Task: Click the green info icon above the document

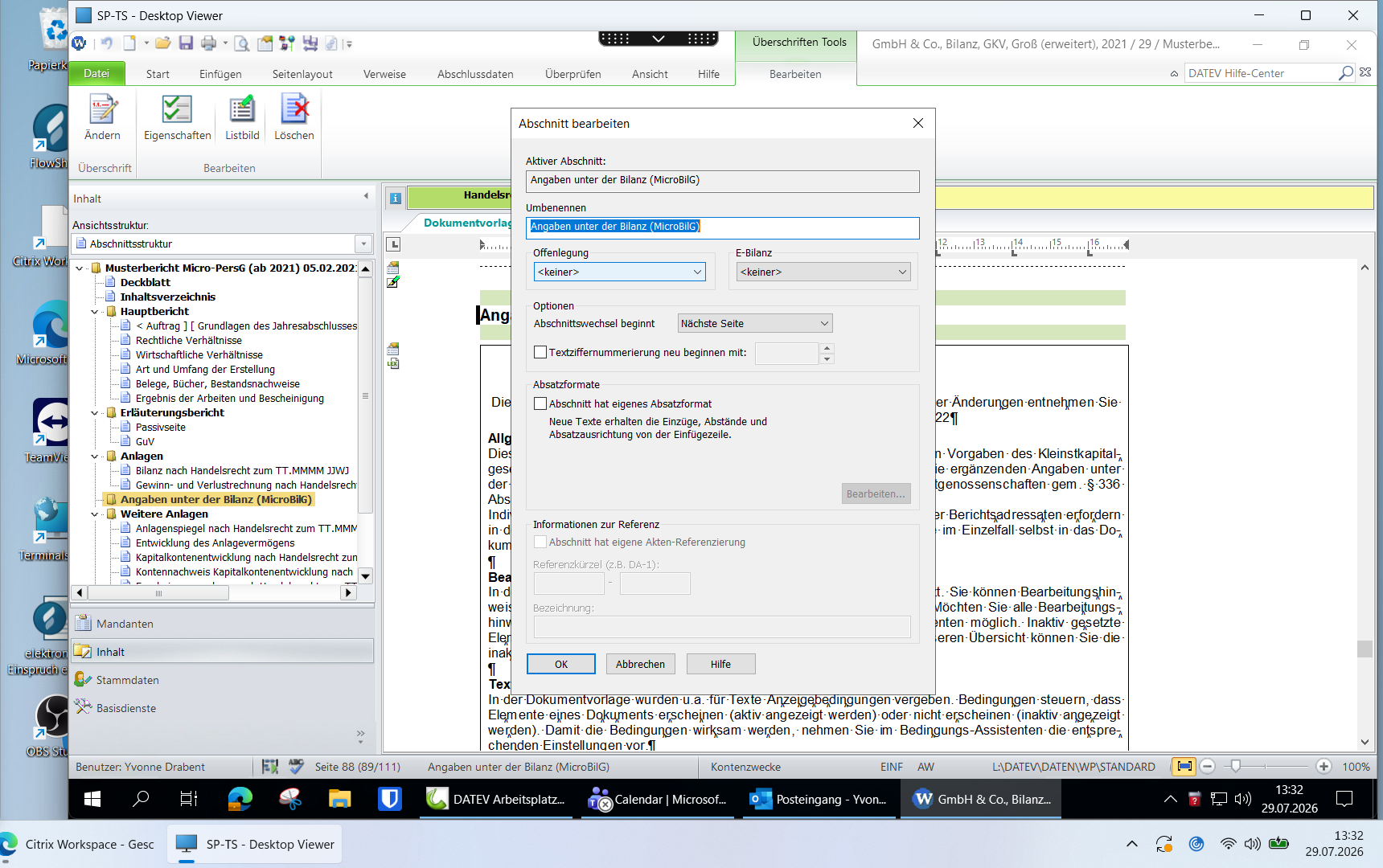Action: [x=395, y=198]
